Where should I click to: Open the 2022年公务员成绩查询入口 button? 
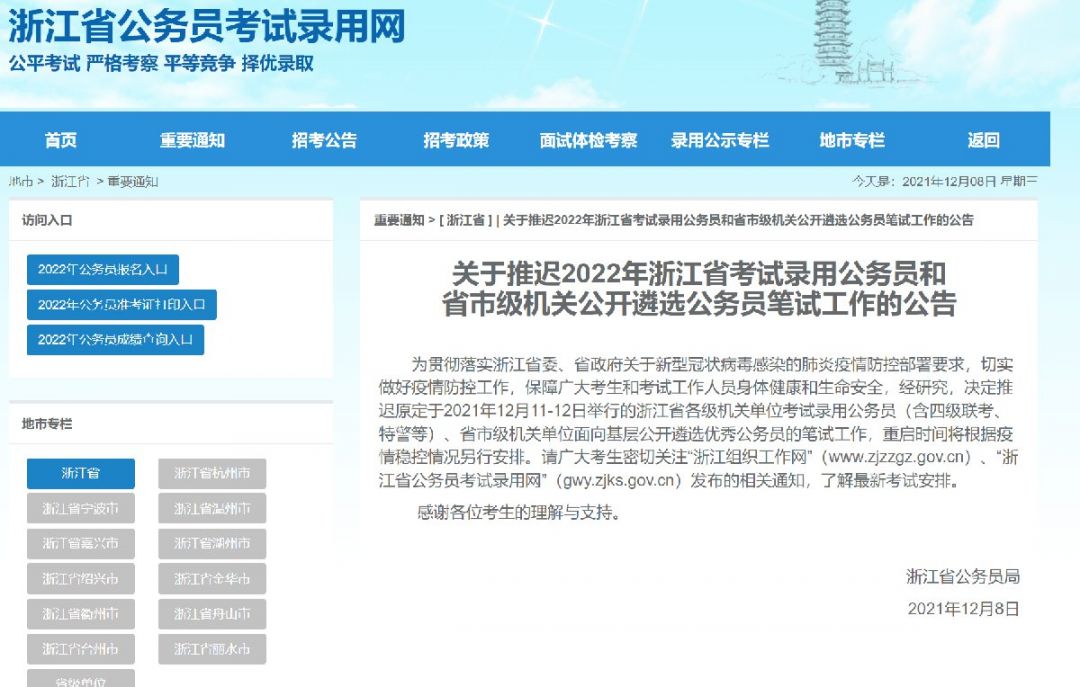[115, 340]
